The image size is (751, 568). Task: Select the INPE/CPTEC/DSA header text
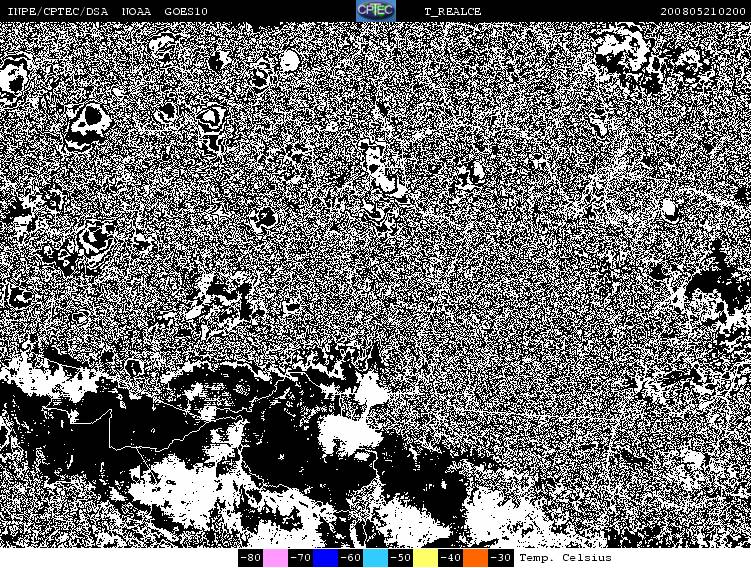tap(57, 11)
